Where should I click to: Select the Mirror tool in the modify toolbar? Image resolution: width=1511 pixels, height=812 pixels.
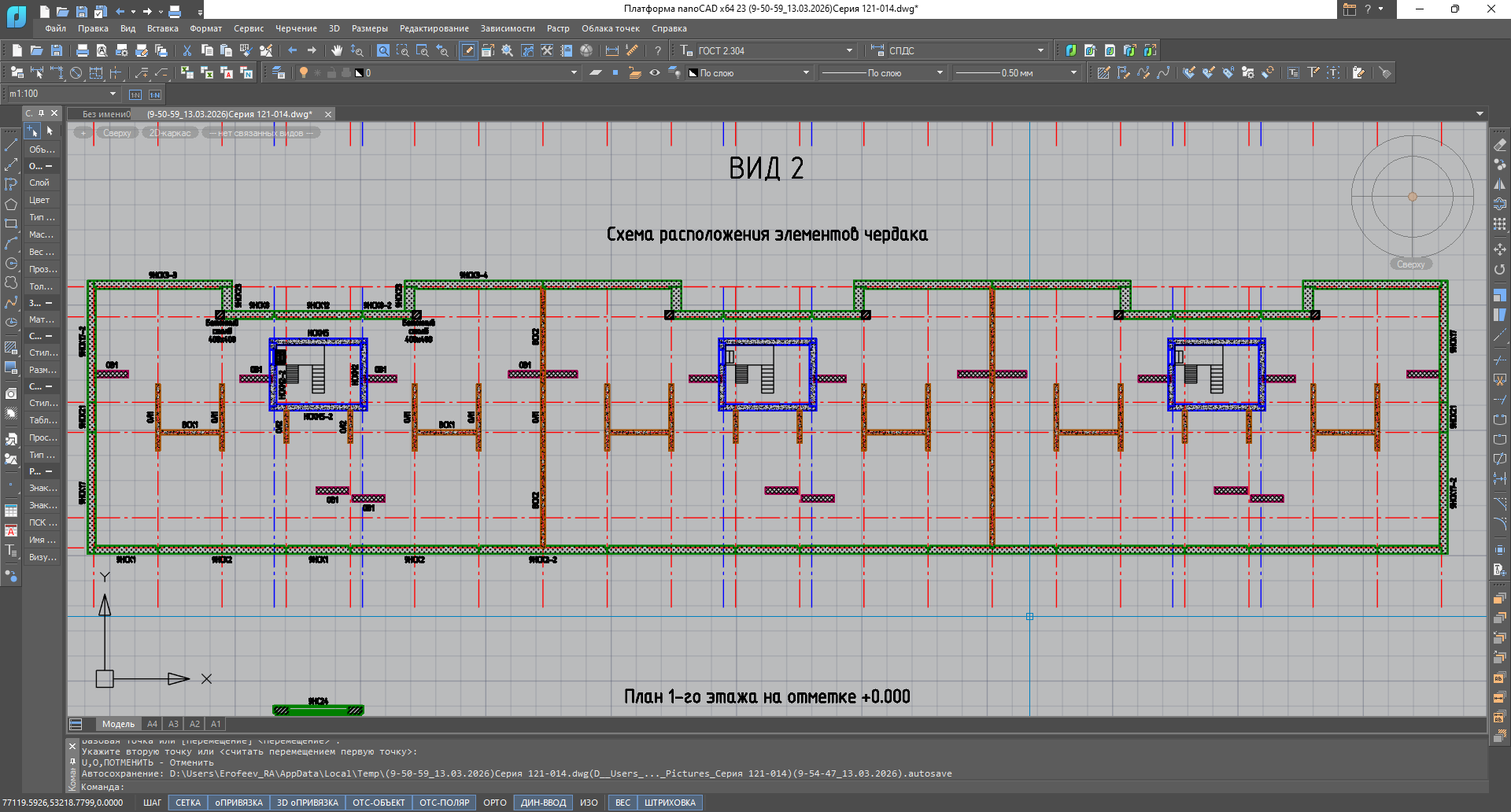[x=1500, y=185]
